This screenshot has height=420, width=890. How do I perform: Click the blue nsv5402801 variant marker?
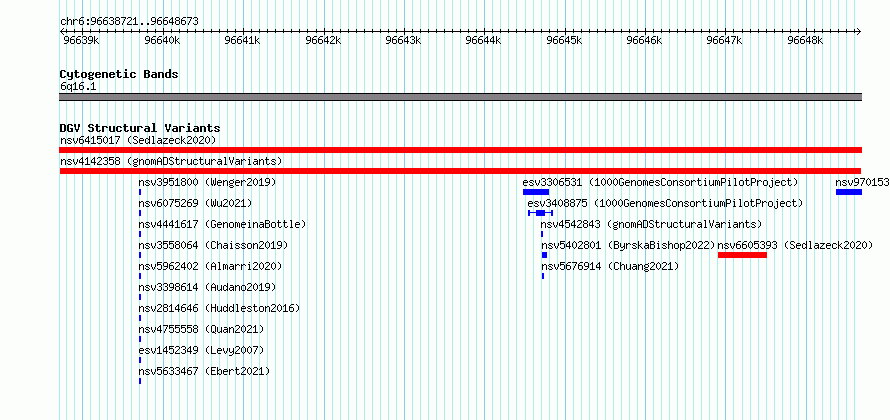coord(544,255)
